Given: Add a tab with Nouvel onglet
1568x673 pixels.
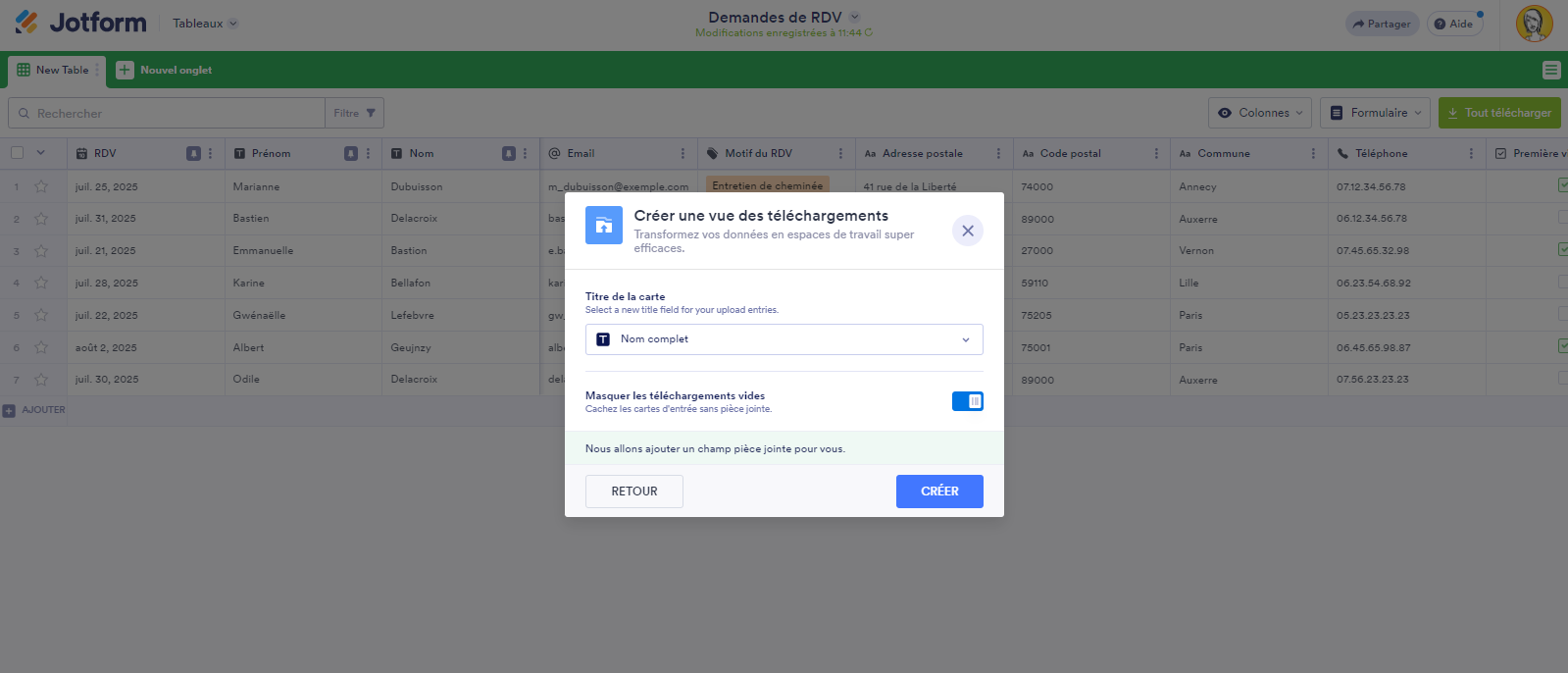Looking at the screenshot, I should click(x=164, y=70).
